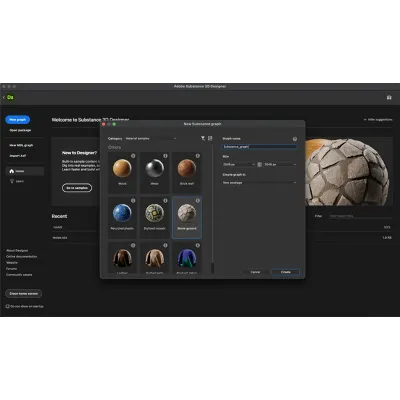The height and width of the screenshot is (400, 400).
Task: Expand the Create graph in dropdown
Action: coord(259,183)
